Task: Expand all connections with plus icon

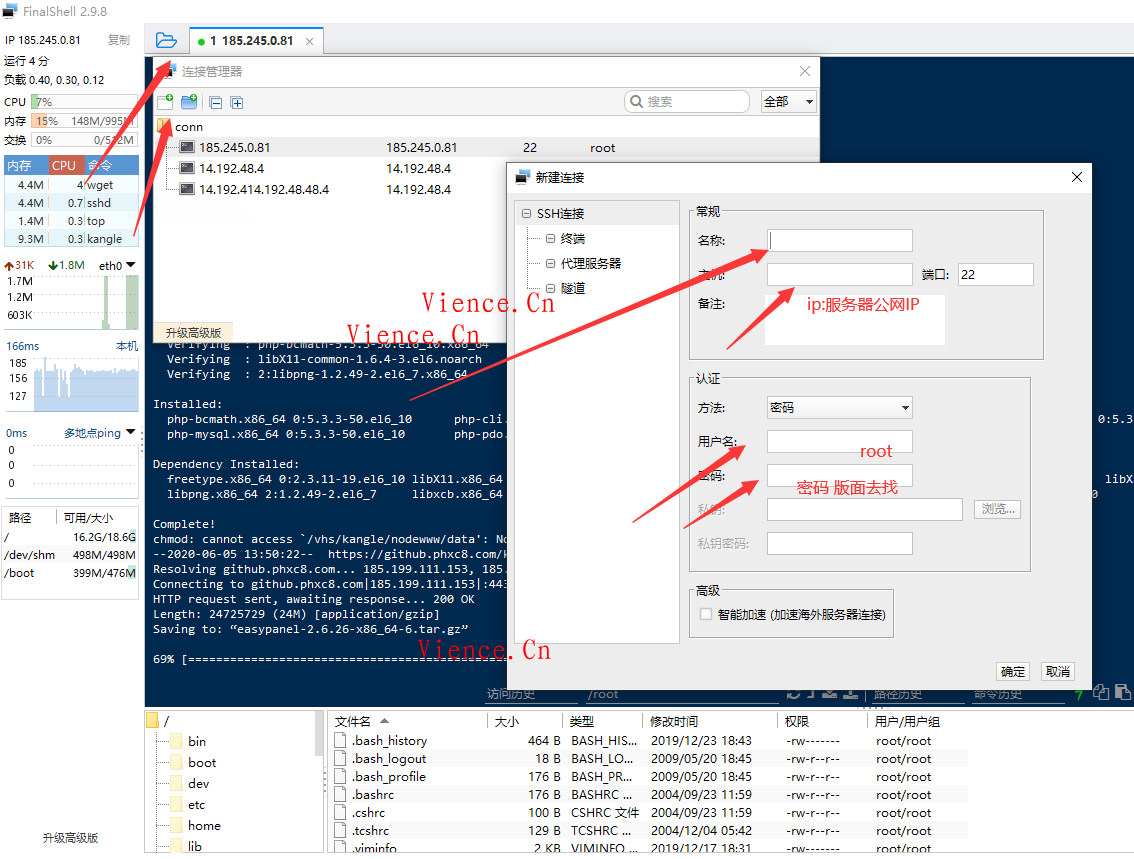Action: click(x=237, y=102)
